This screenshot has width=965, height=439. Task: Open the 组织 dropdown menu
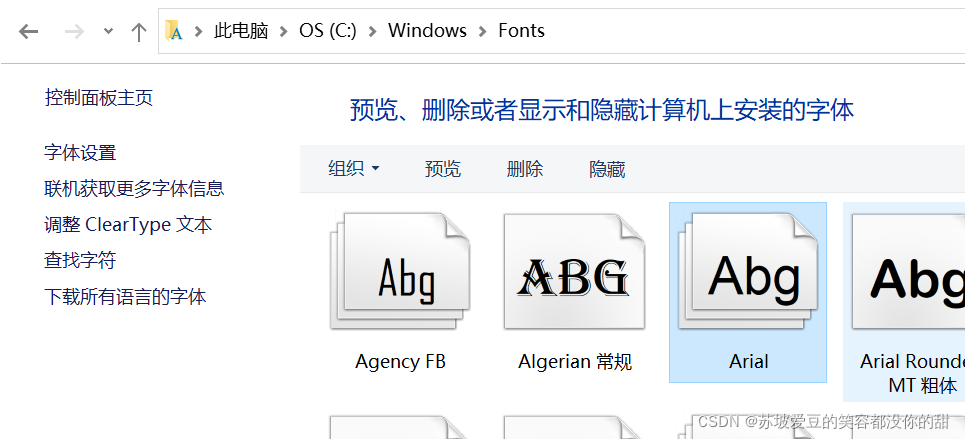point(354,169)
